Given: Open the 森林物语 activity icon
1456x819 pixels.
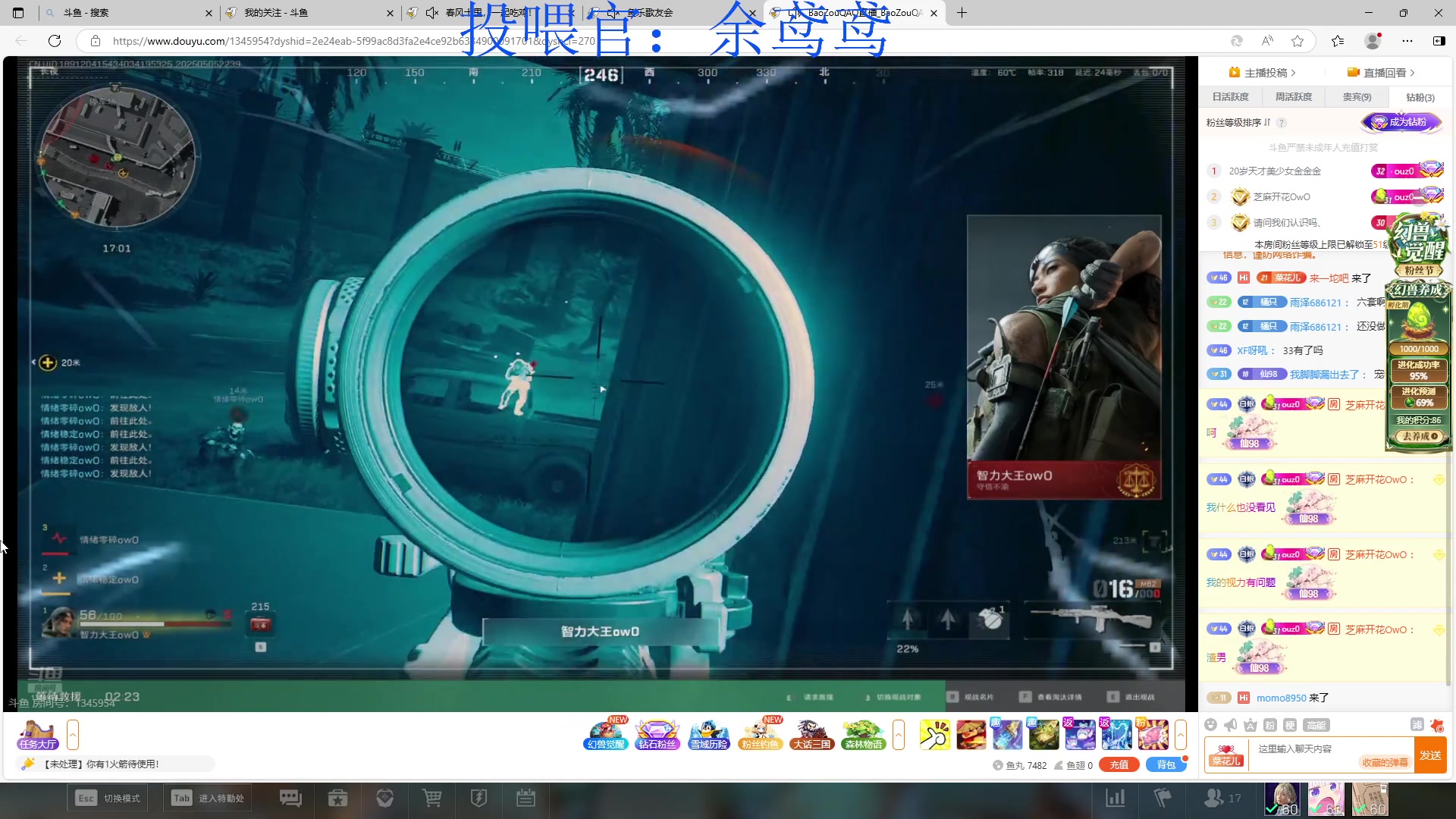Looking at the screenshot, I should pyautogui.click(x=863, y=735).
